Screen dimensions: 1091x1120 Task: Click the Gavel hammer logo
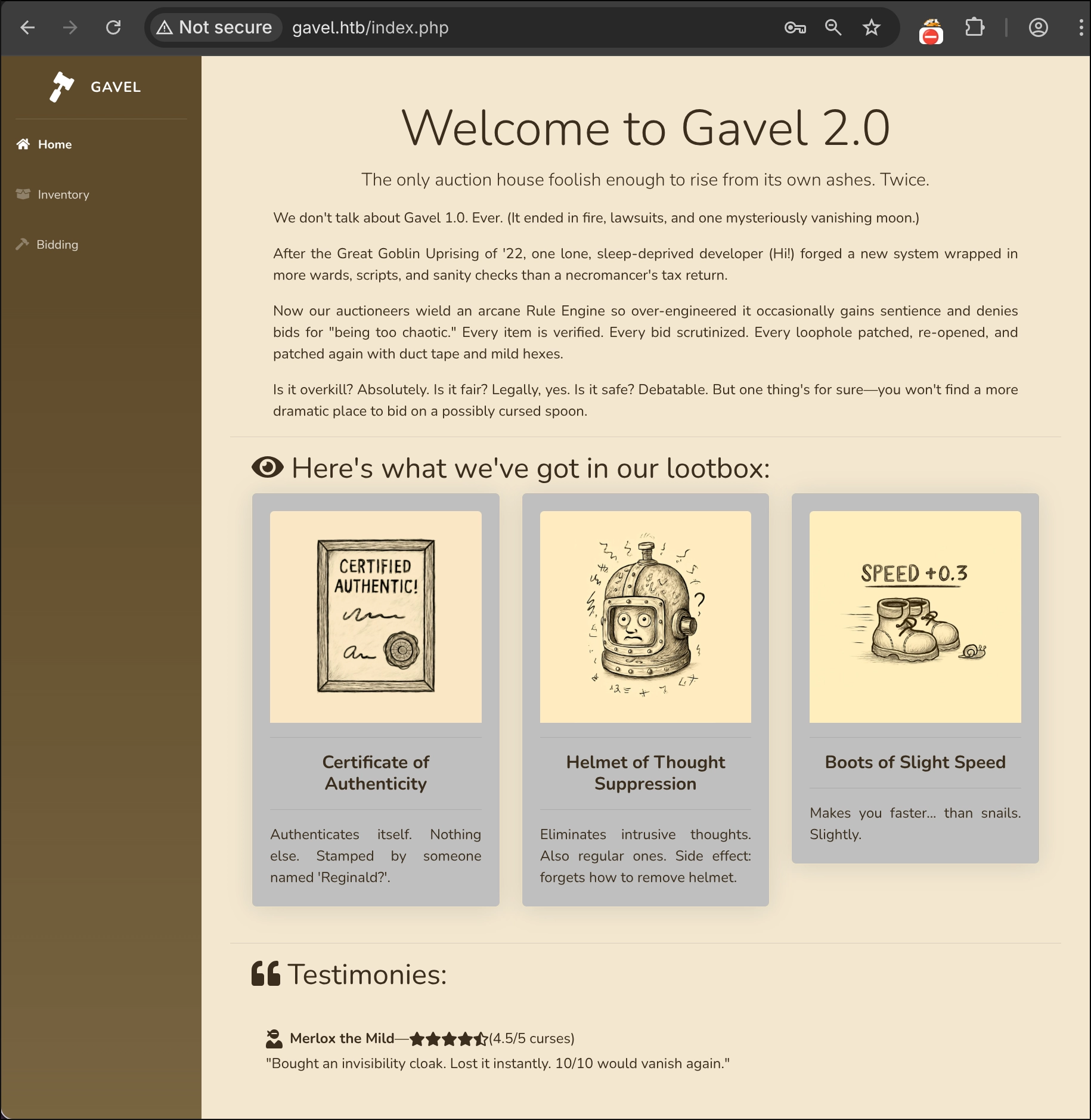(x=61, y=87)
